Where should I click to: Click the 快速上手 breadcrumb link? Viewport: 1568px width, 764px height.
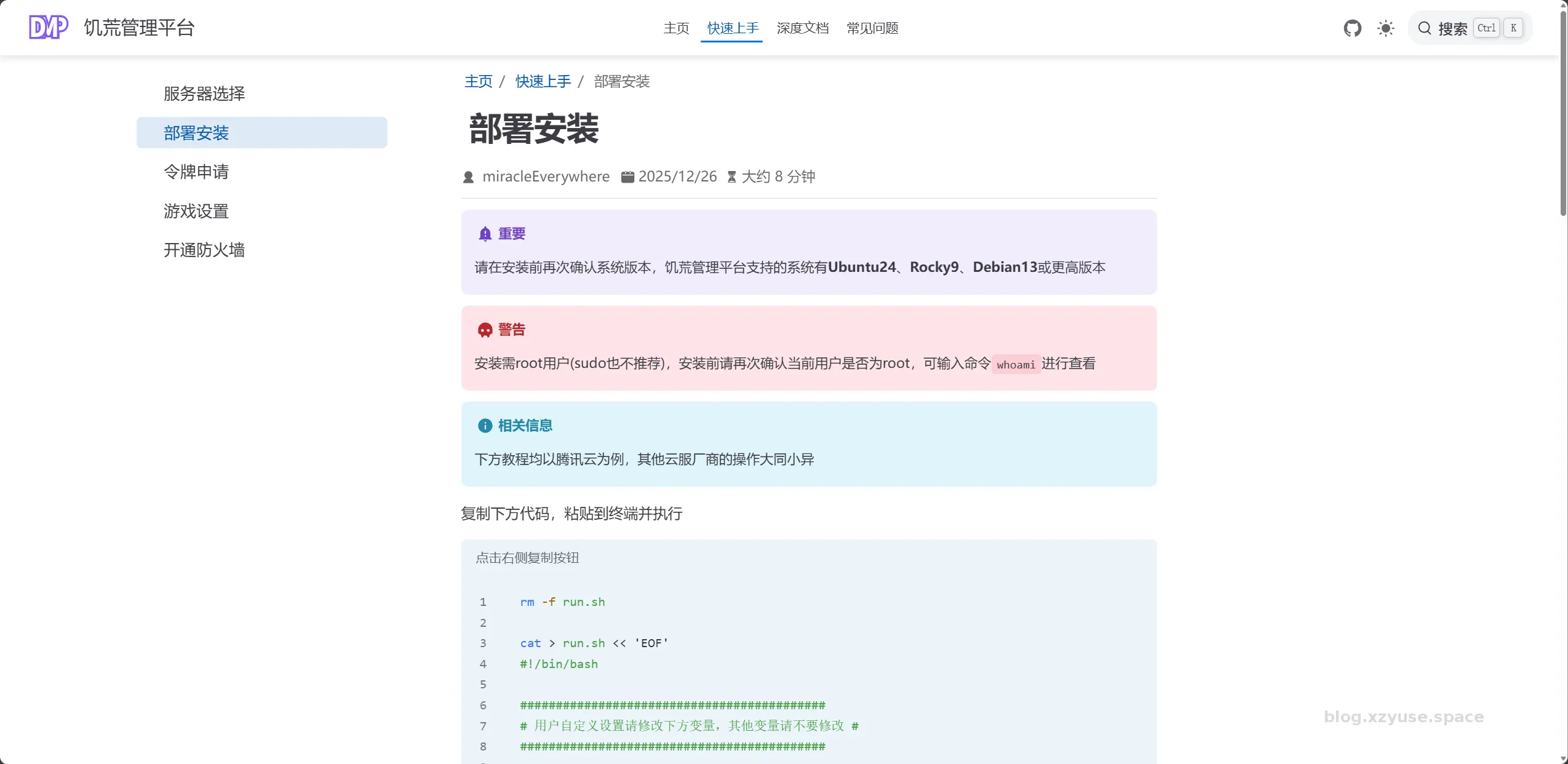[543, 81]
